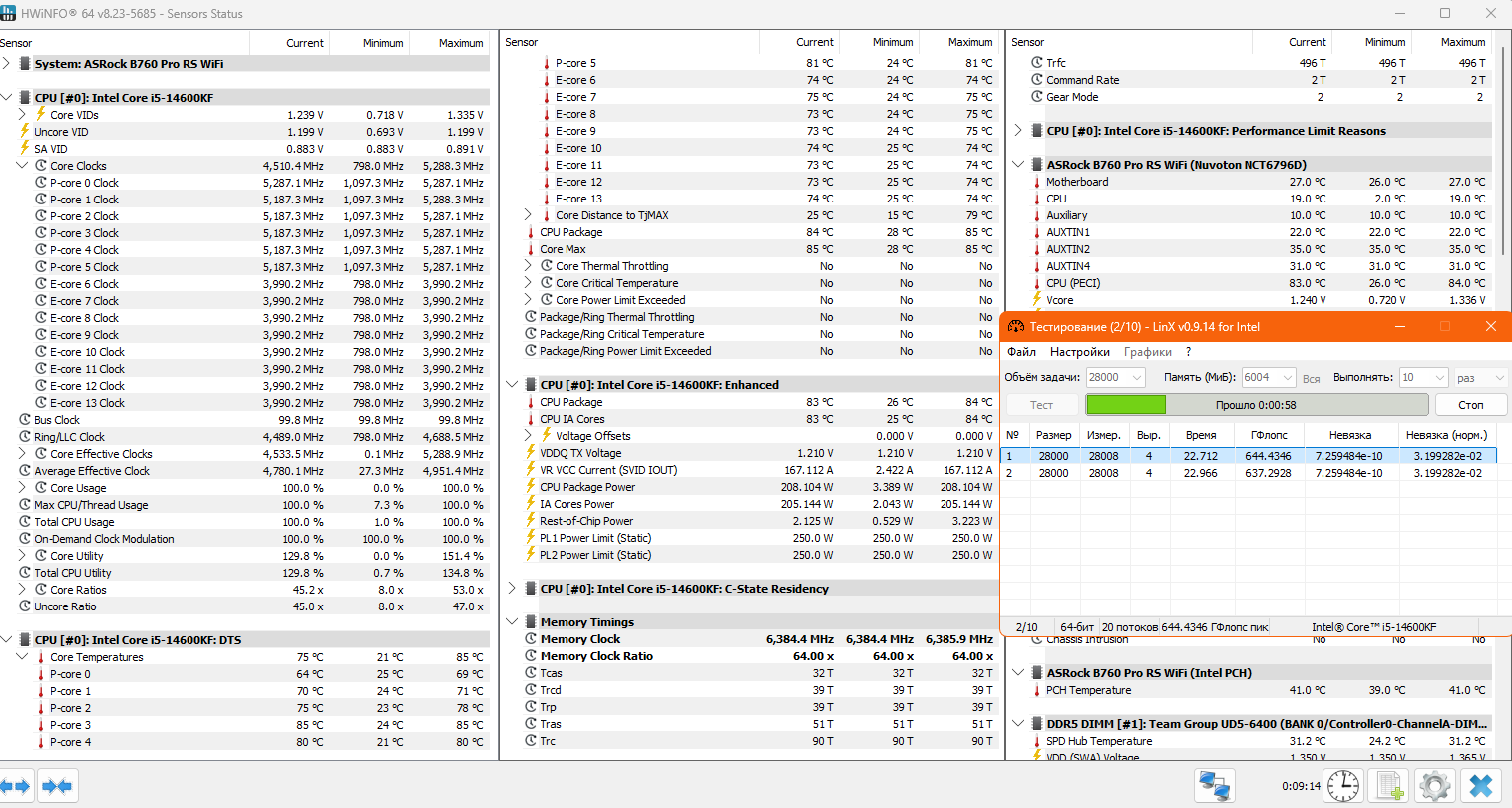Expand the Core Distance to TjMAX row
1512x808 pixels.
[x=528, y=215]
